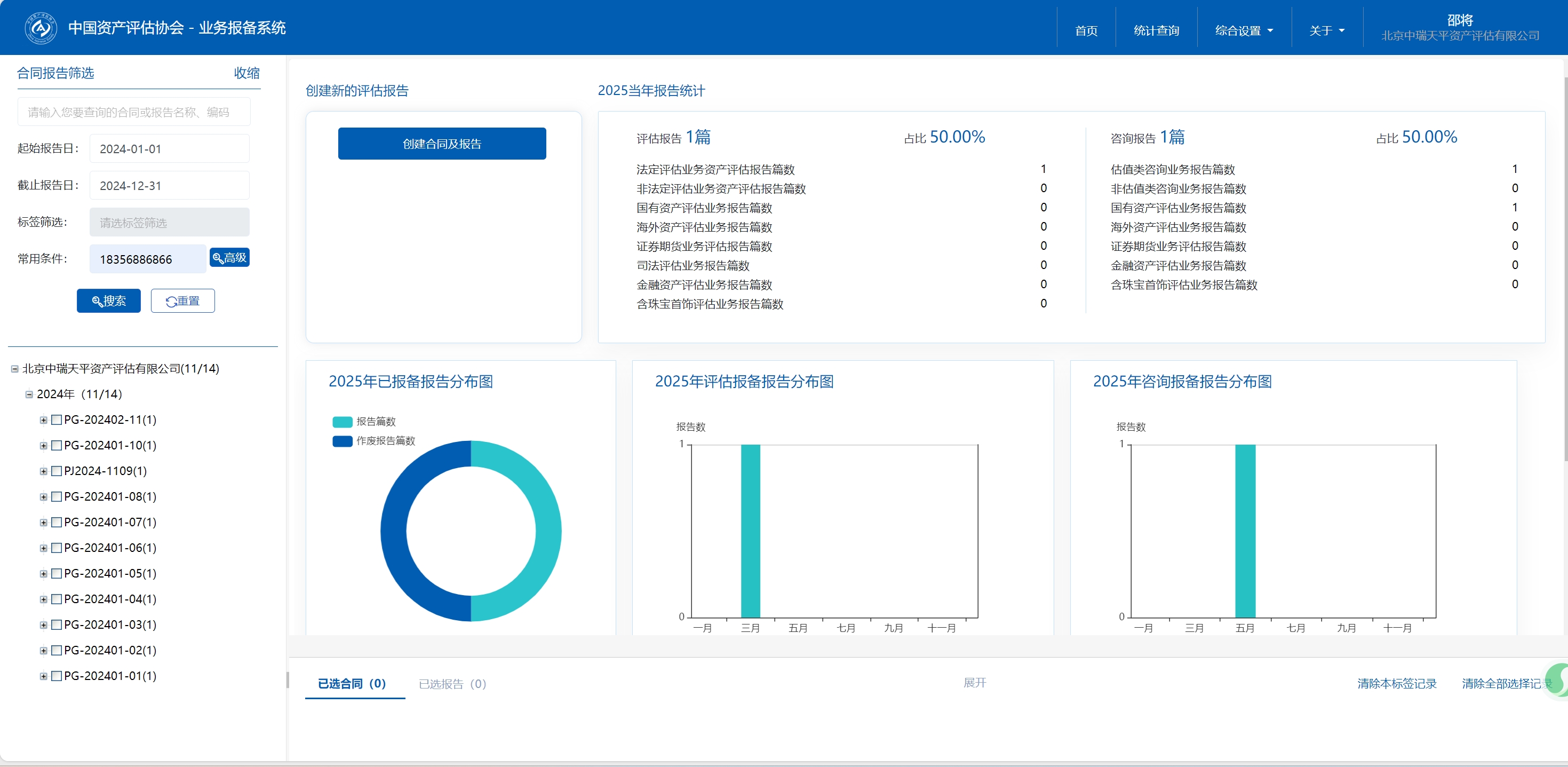
Task: Open the 关于 dropdown menu
Action: [x=1326, y=30]
